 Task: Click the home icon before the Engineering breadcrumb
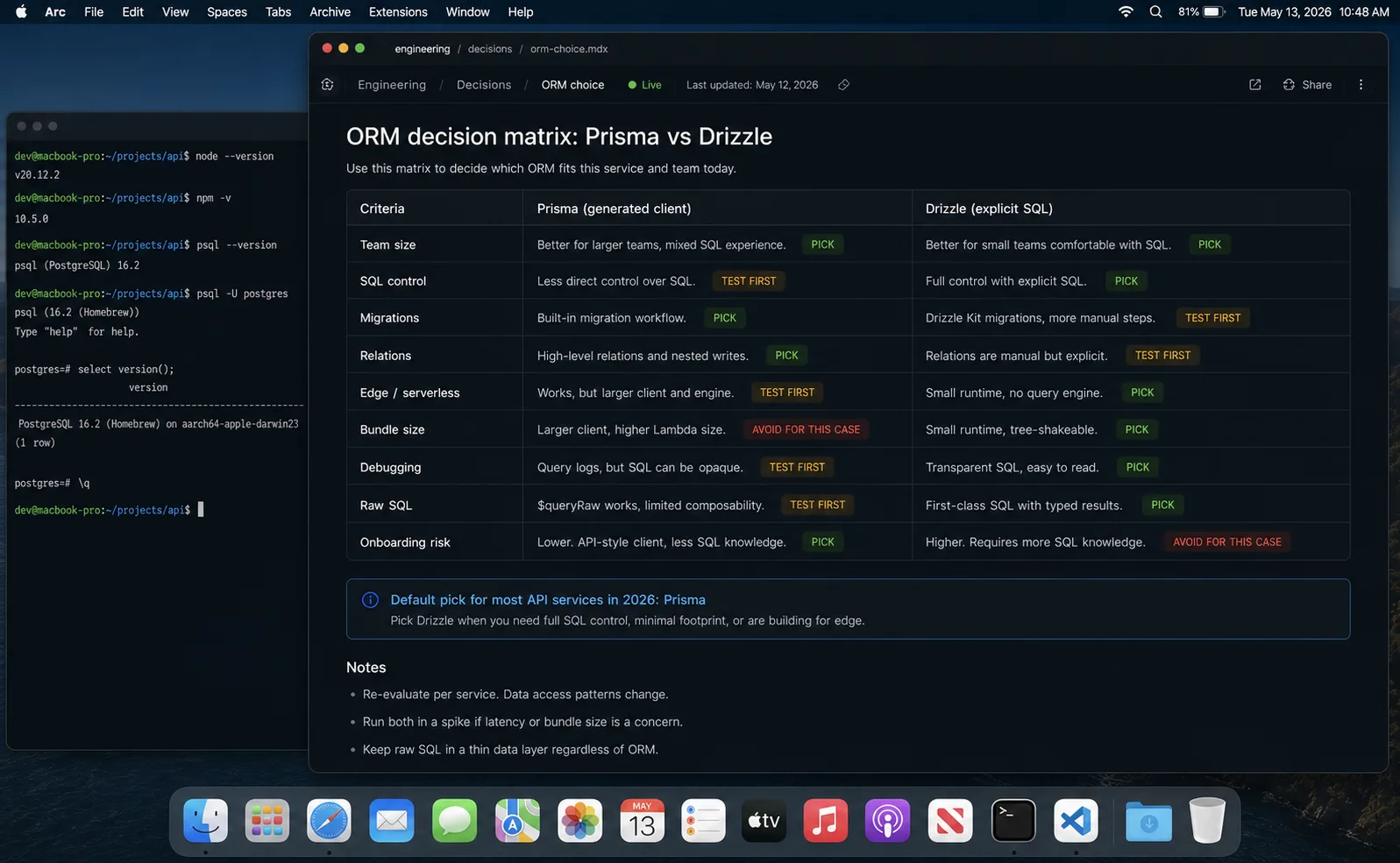pyautogui.click(x=327, y=85)
